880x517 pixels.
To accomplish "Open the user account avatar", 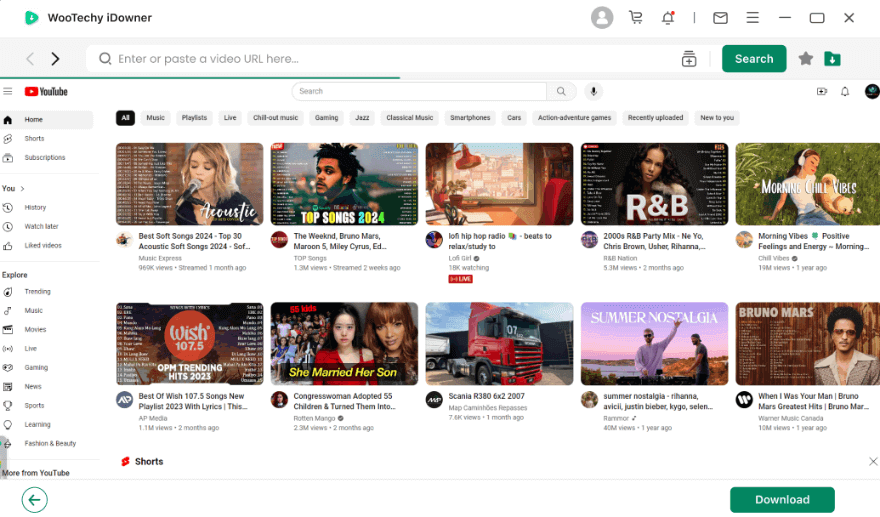I will pos(602,18).
